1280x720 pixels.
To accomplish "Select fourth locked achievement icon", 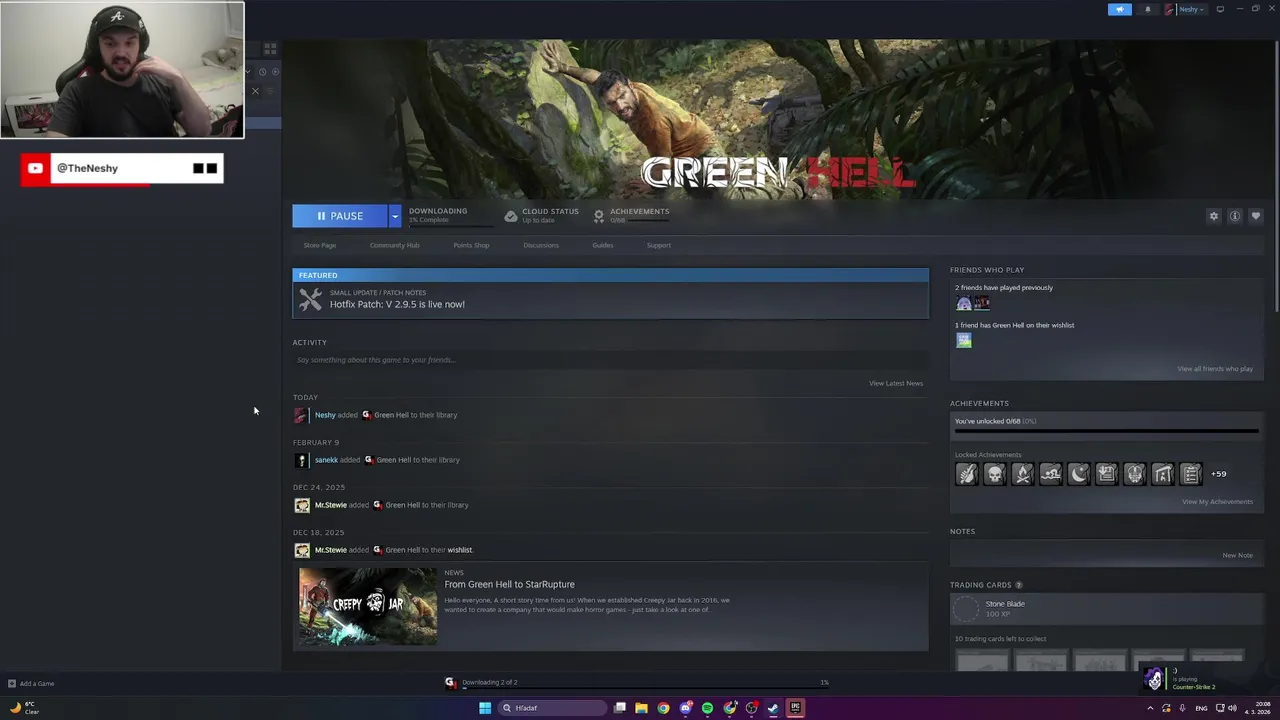I will (1051, 474).
